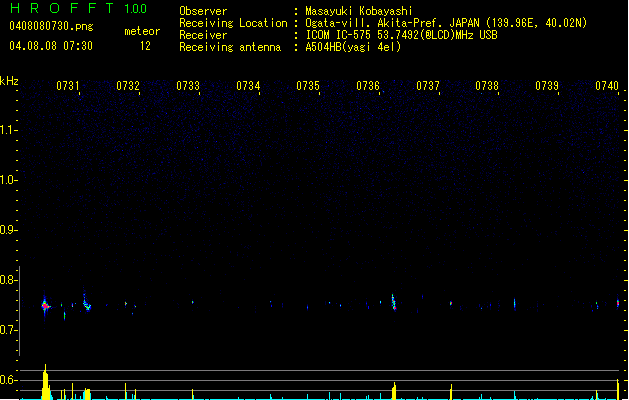Click the meteor echo just after 0736
The image size is (629, 400).
coord(394,302)
